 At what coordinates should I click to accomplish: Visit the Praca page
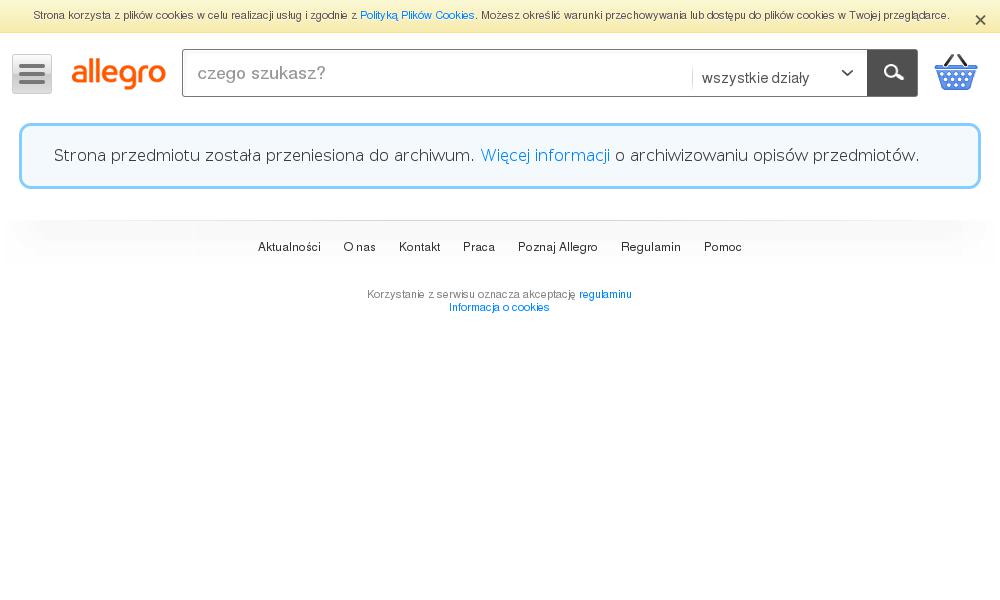click(479, 247)
